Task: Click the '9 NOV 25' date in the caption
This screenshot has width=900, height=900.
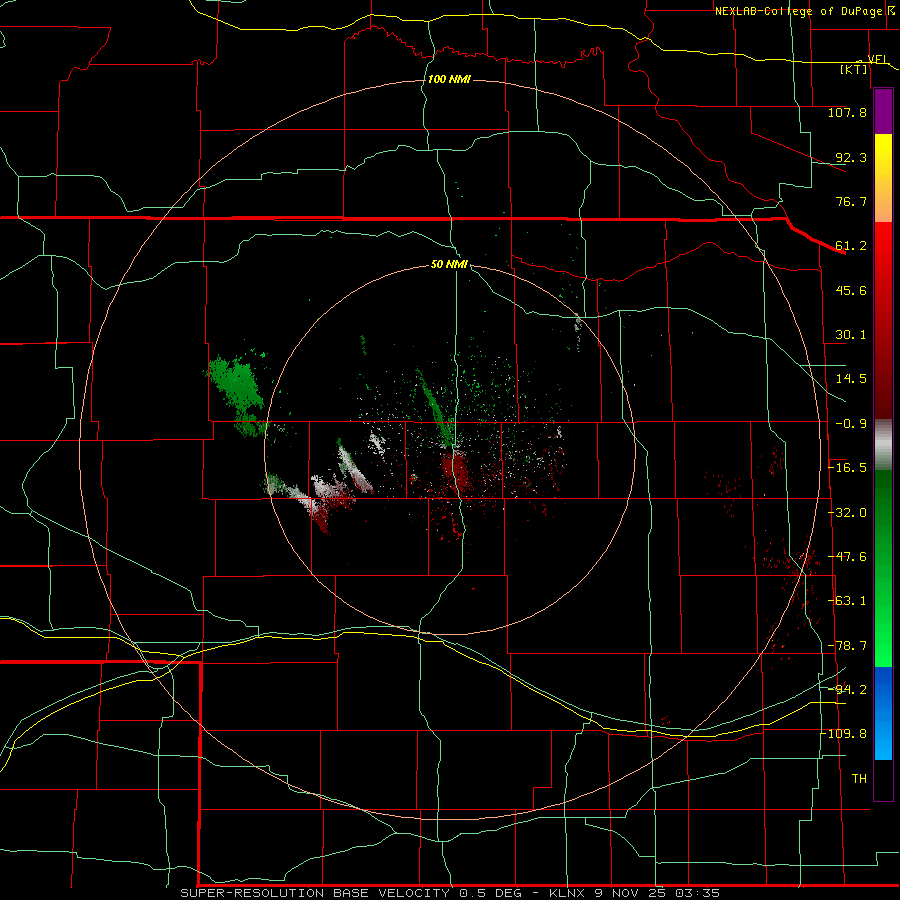Action: tap(631, 893)
